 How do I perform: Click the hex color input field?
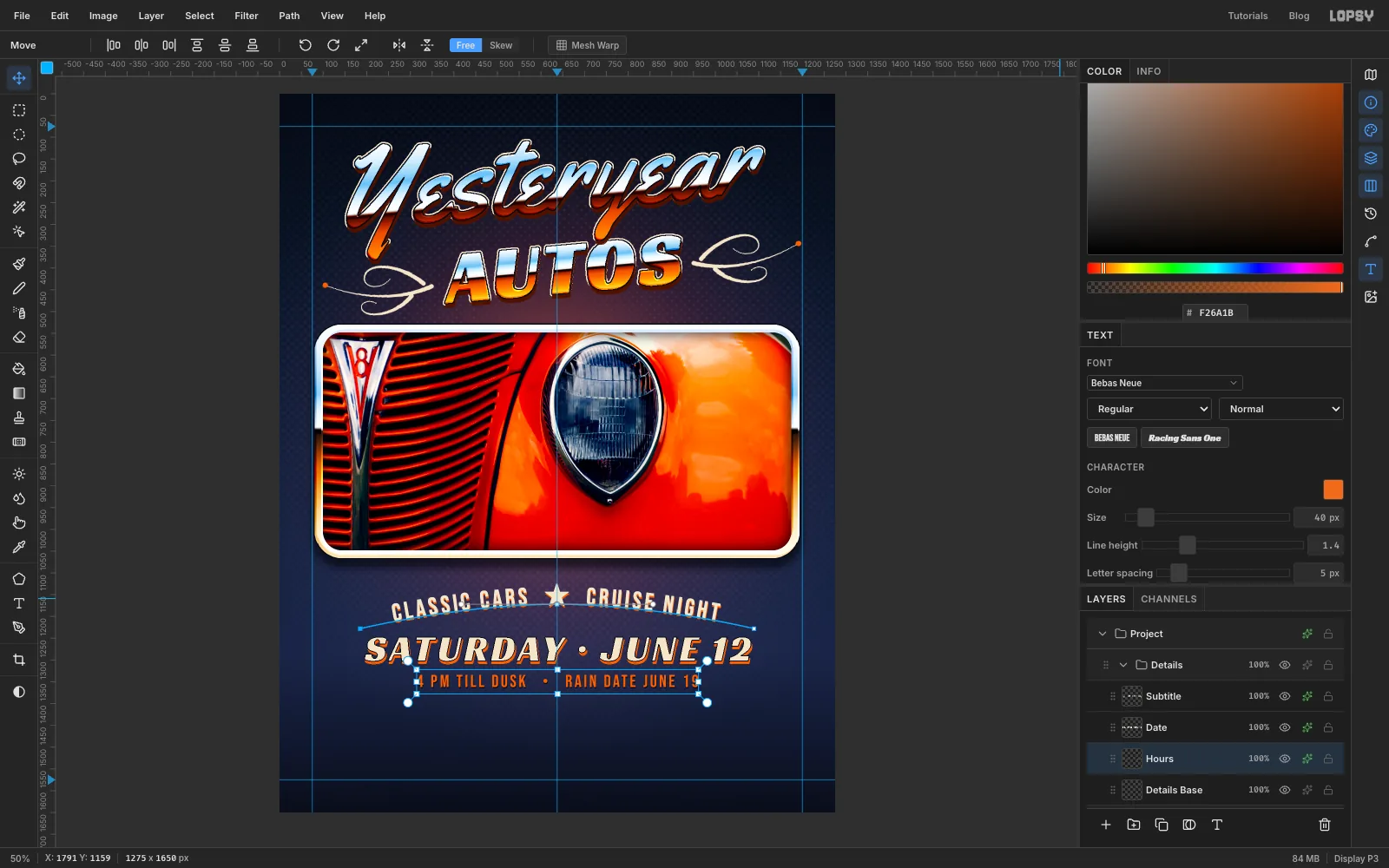(x=1215, y=312)
